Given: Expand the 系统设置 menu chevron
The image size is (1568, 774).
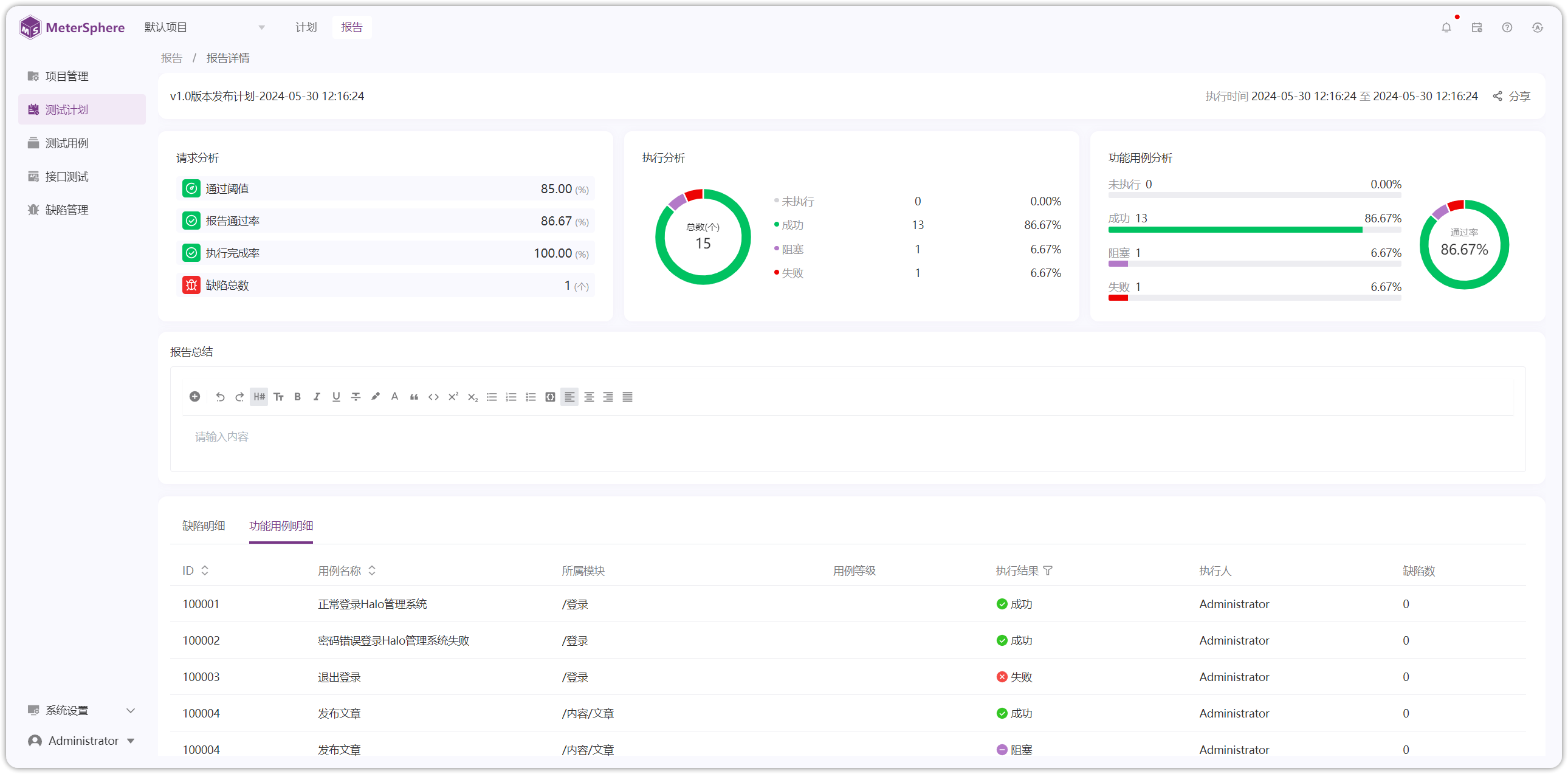Looking at the screenshot, I should pyautogui.click(x=130, y=711).
